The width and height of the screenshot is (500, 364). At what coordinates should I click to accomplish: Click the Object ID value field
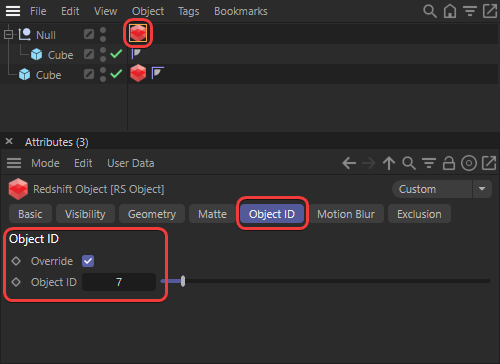click(x=119, y=282)
